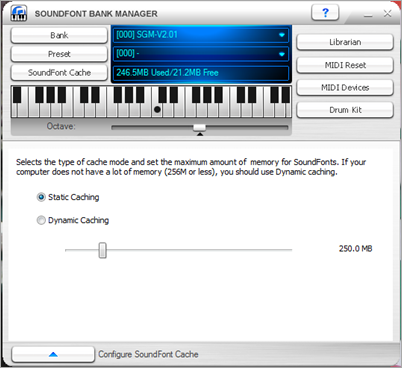Open the Librarian

[x=345, y=42]
